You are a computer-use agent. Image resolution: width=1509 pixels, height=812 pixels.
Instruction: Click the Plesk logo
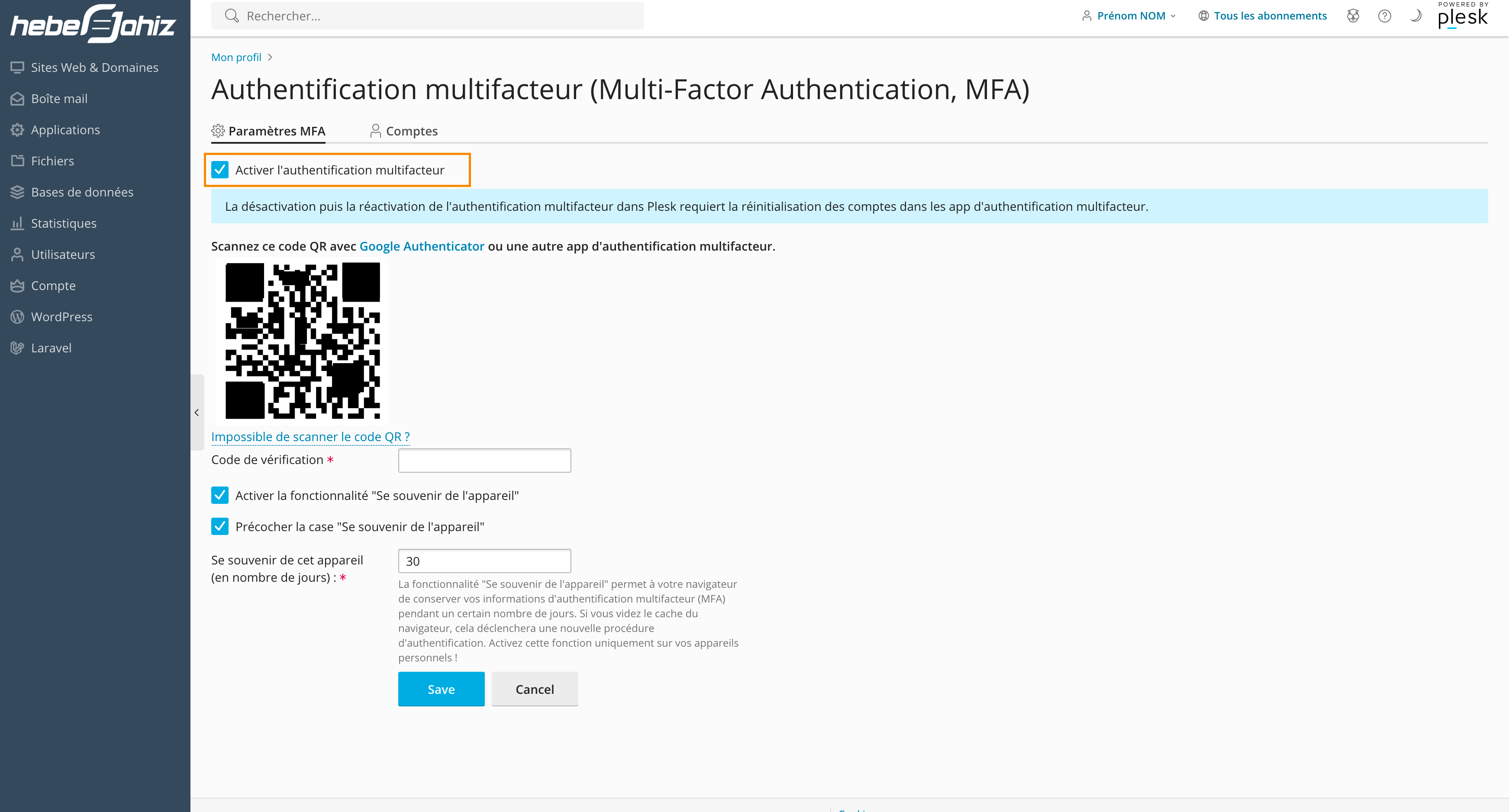[1463, 15]
